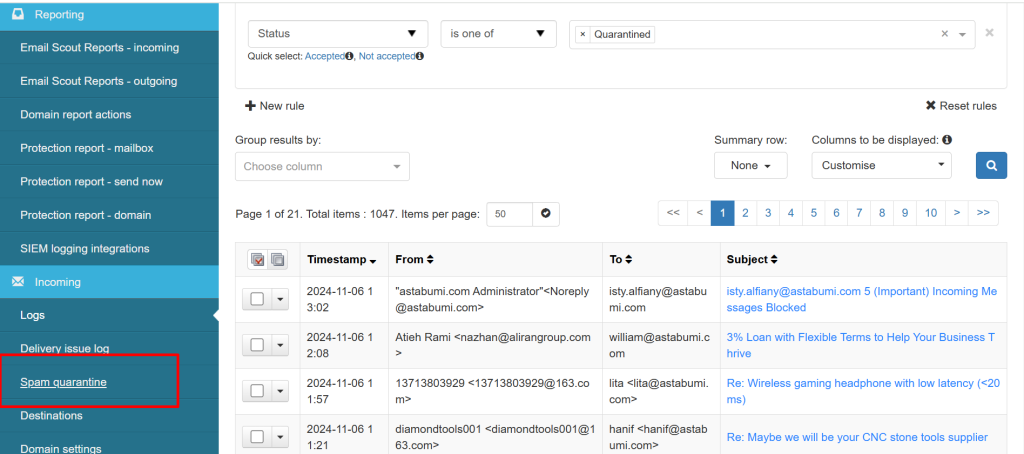Expand the 'is one of' operator dropdown
1024x454 pixels.
pos(498,34)
